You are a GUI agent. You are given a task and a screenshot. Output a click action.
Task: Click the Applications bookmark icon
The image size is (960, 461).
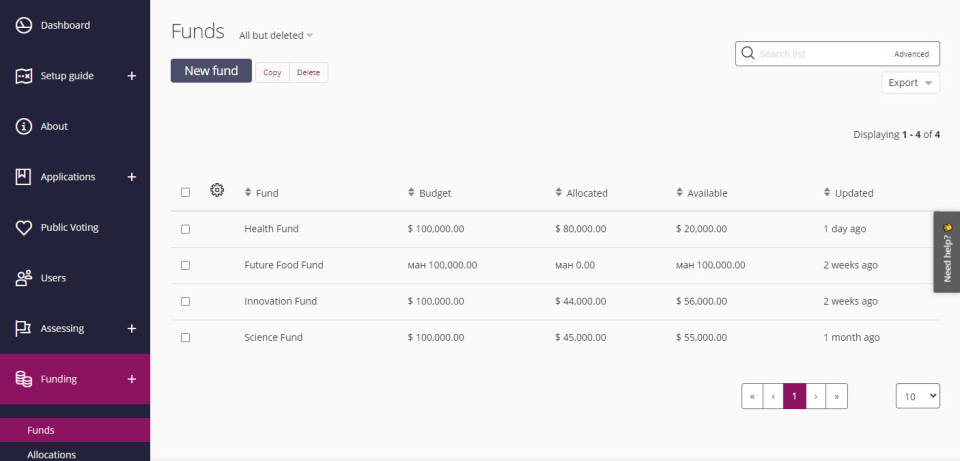(24, 177)
